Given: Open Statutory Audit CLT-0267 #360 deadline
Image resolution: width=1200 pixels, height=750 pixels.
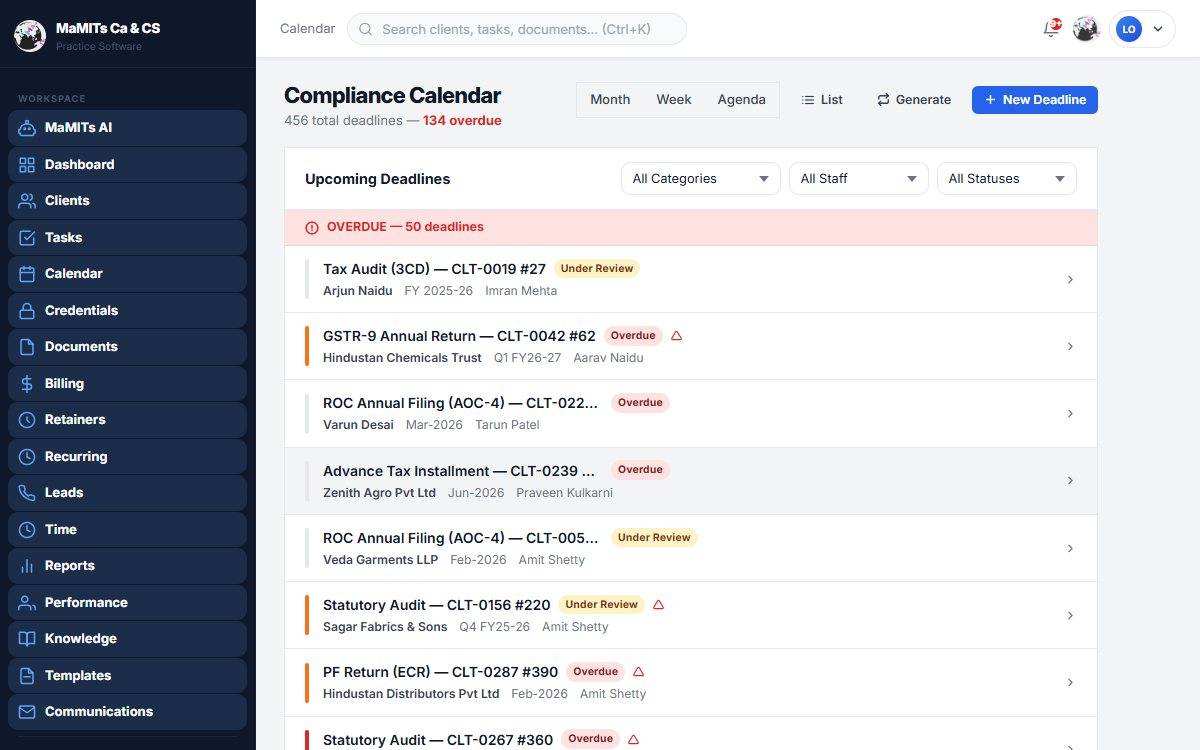Looking at the screenshot, I should (691, 735).
